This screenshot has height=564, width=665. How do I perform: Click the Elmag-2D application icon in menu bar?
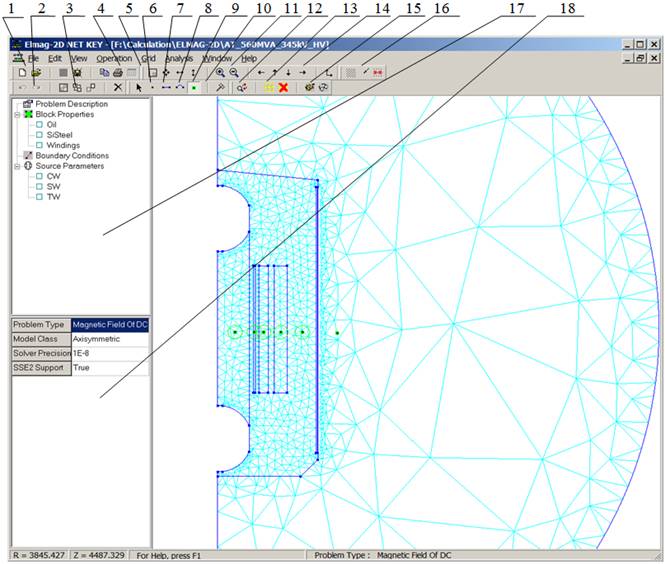(18, 58)
